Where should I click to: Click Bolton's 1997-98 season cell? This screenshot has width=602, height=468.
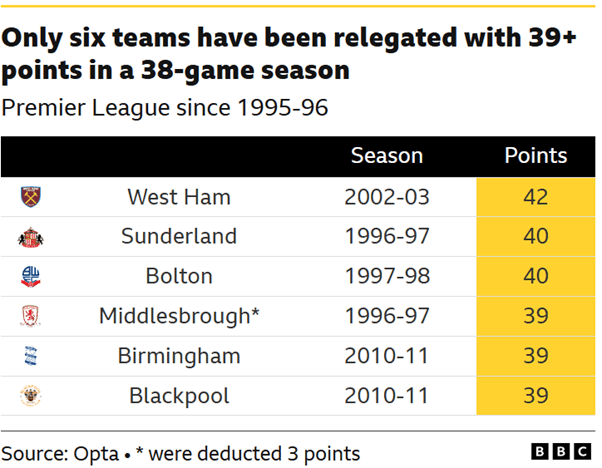(x=386, y=277)
